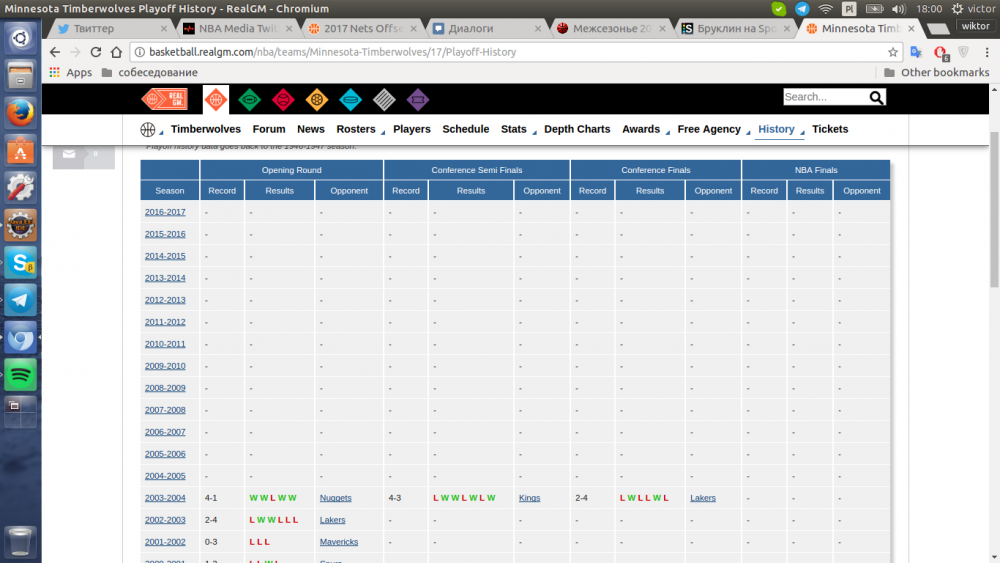Expand the Stats navigation dropdown

click(514, 129)
